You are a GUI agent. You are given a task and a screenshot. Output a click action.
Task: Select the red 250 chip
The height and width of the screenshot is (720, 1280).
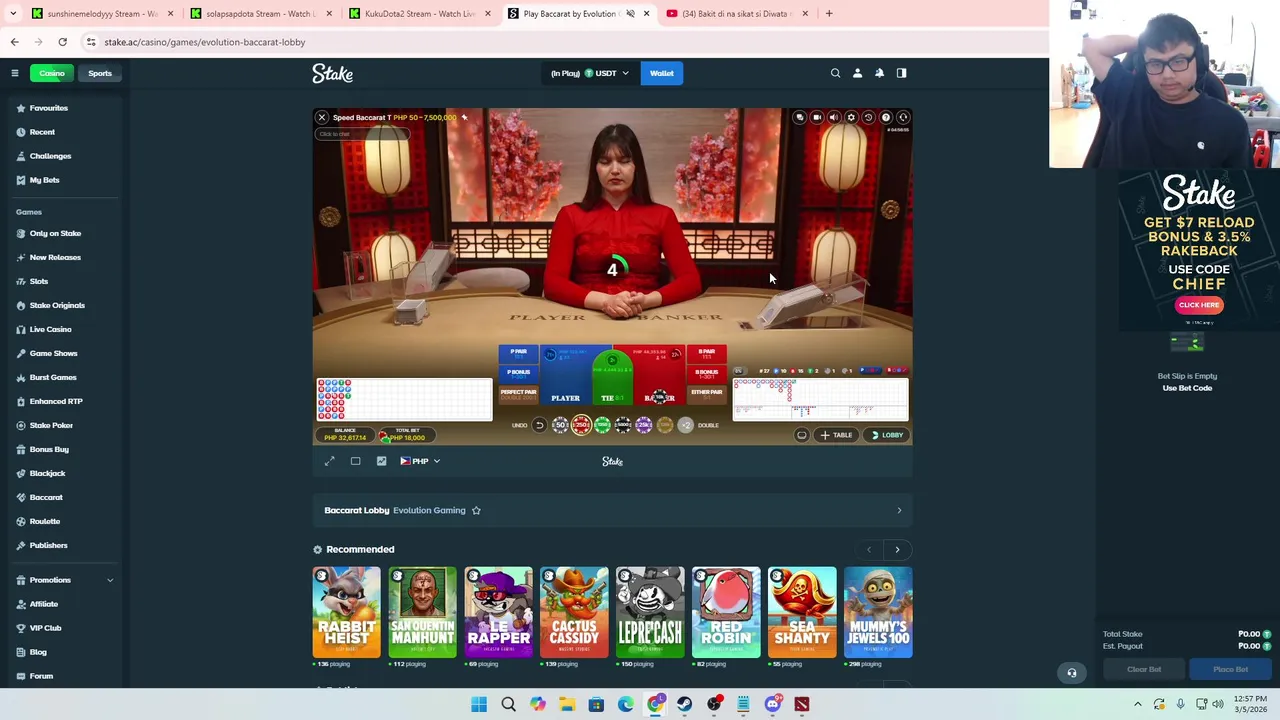581,425
